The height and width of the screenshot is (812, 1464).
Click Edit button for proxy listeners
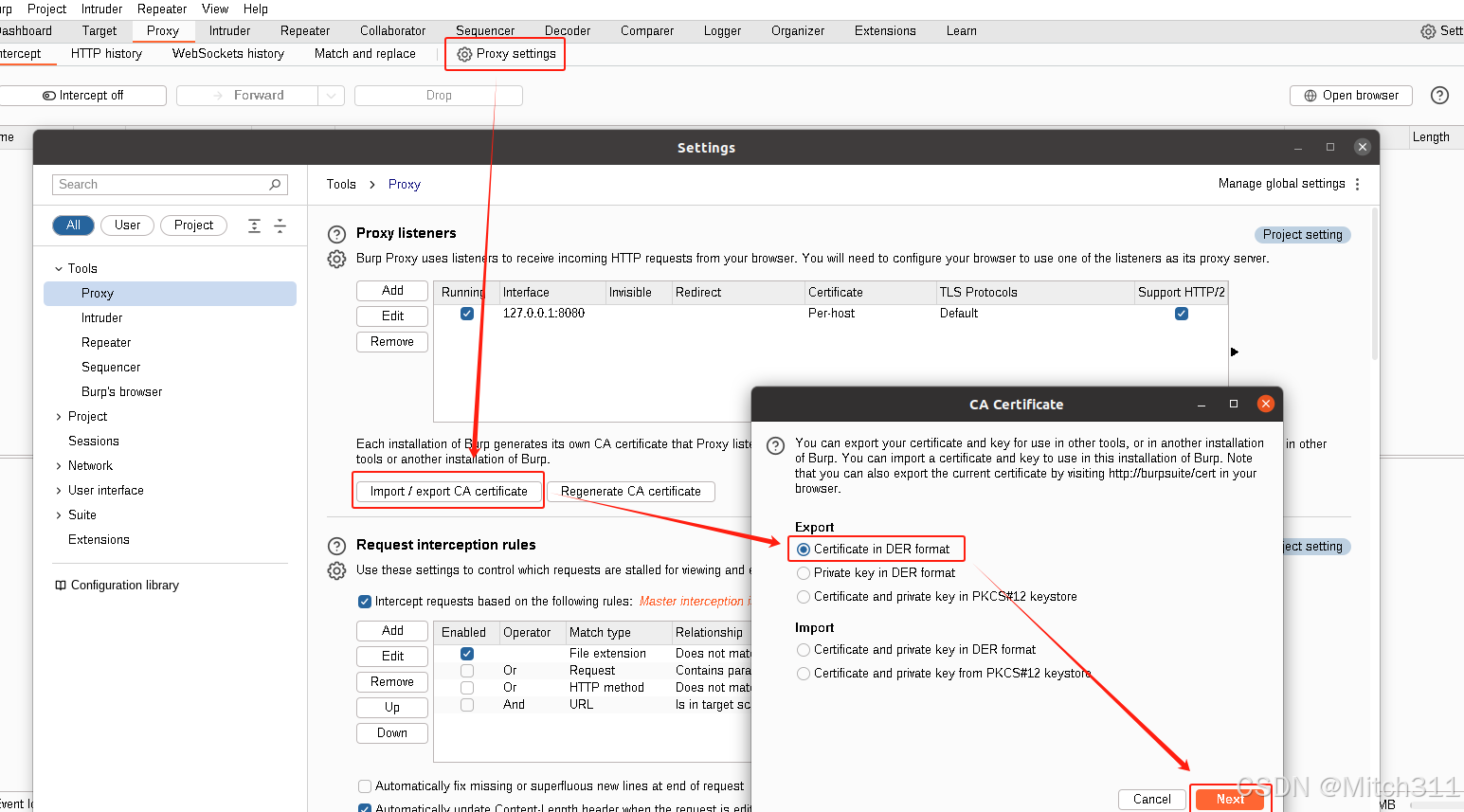pos(392,316)
